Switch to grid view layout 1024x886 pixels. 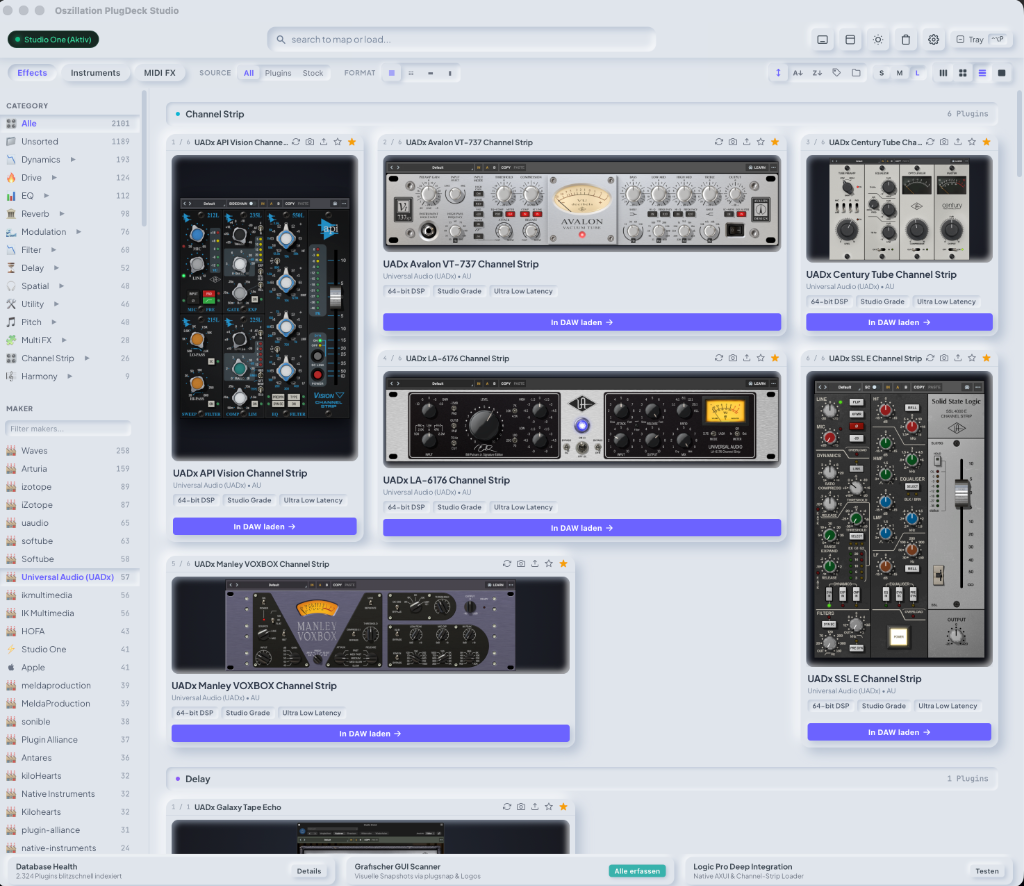click(963, 73)
